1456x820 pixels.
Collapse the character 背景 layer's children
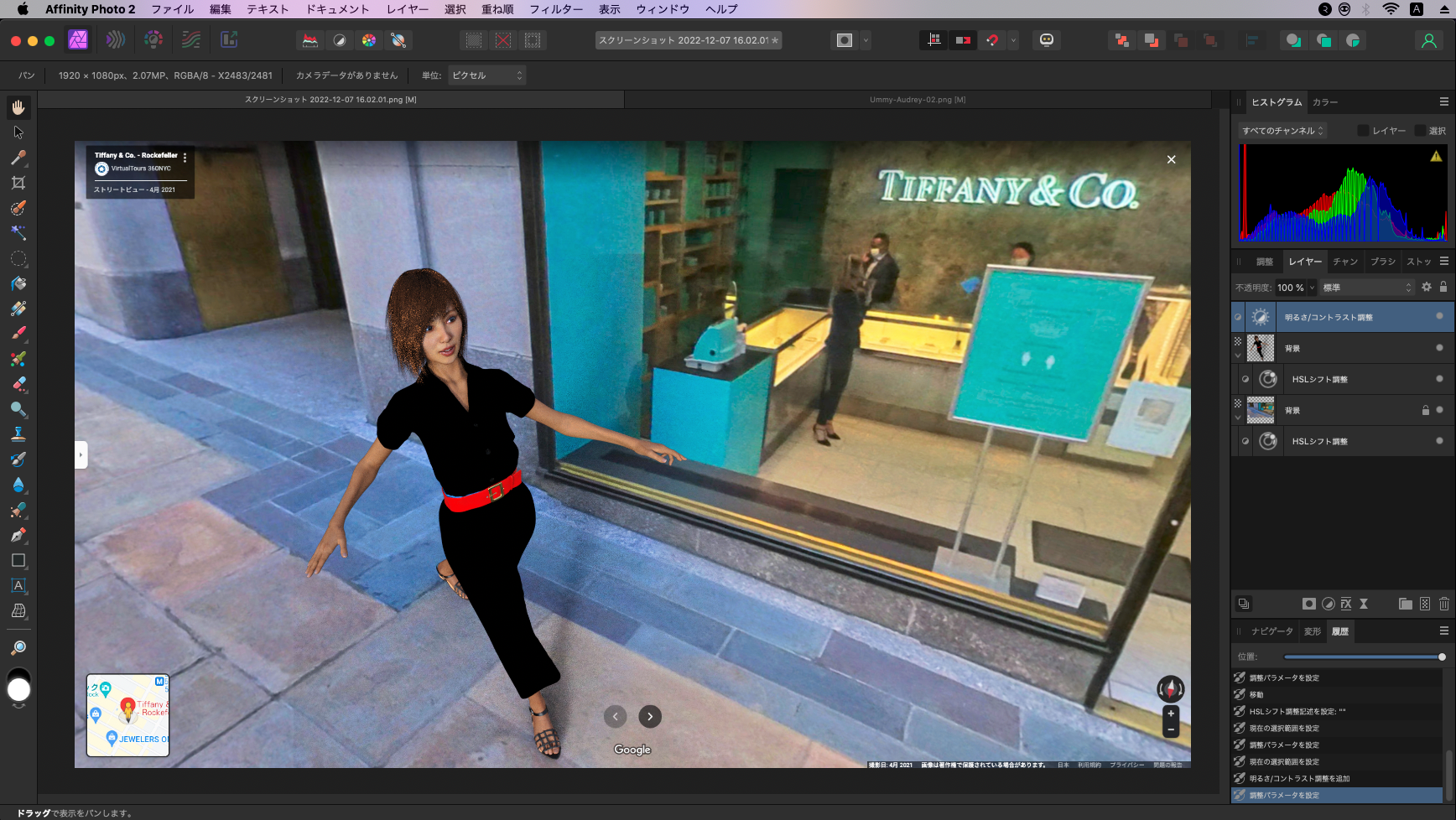(1238, 356)
